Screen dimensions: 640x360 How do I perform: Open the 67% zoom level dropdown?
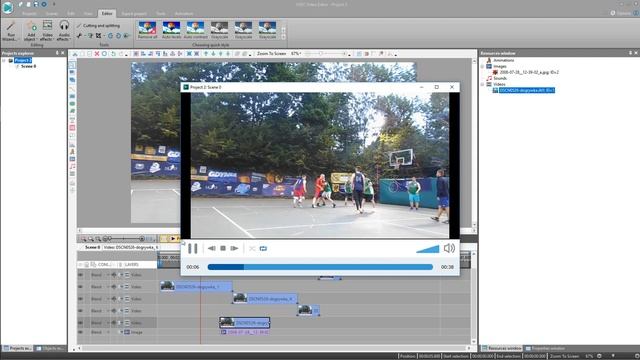(x=296, y=53)
